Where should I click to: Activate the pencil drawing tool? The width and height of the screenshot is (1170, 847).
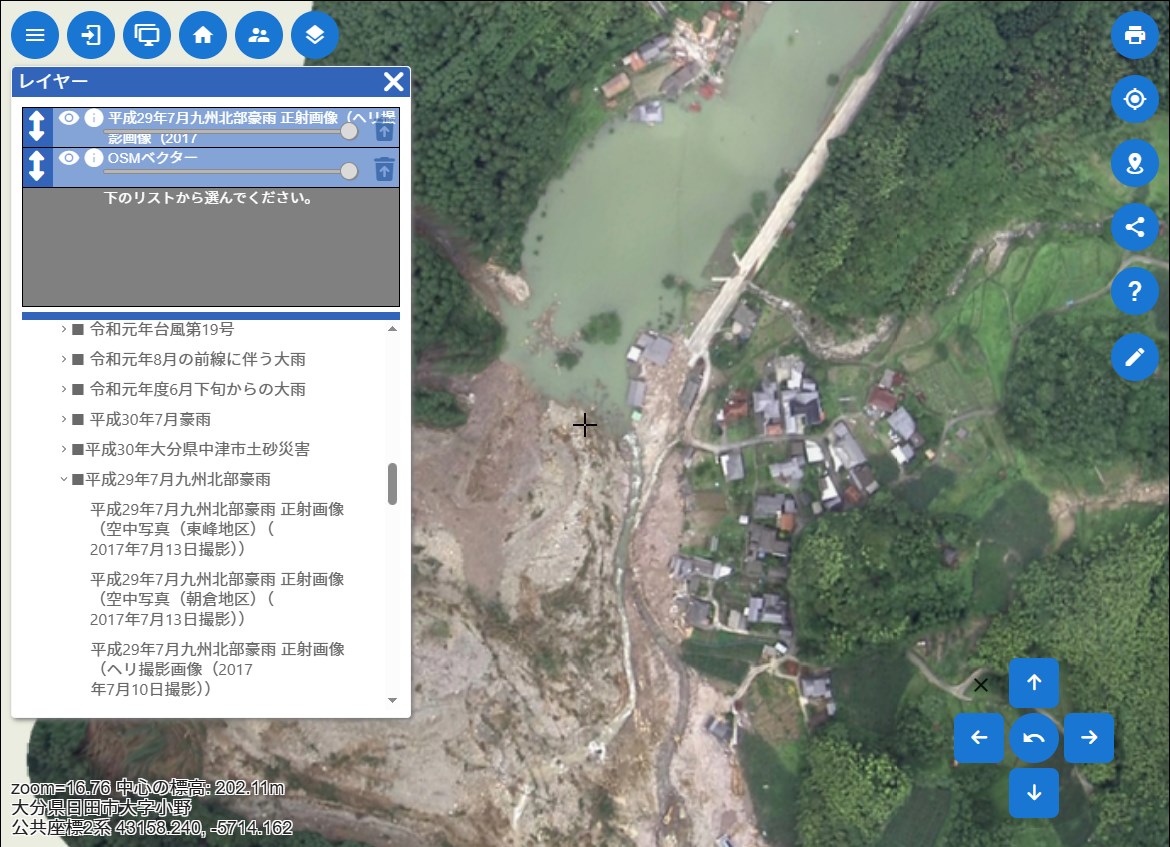(1134, 357)
